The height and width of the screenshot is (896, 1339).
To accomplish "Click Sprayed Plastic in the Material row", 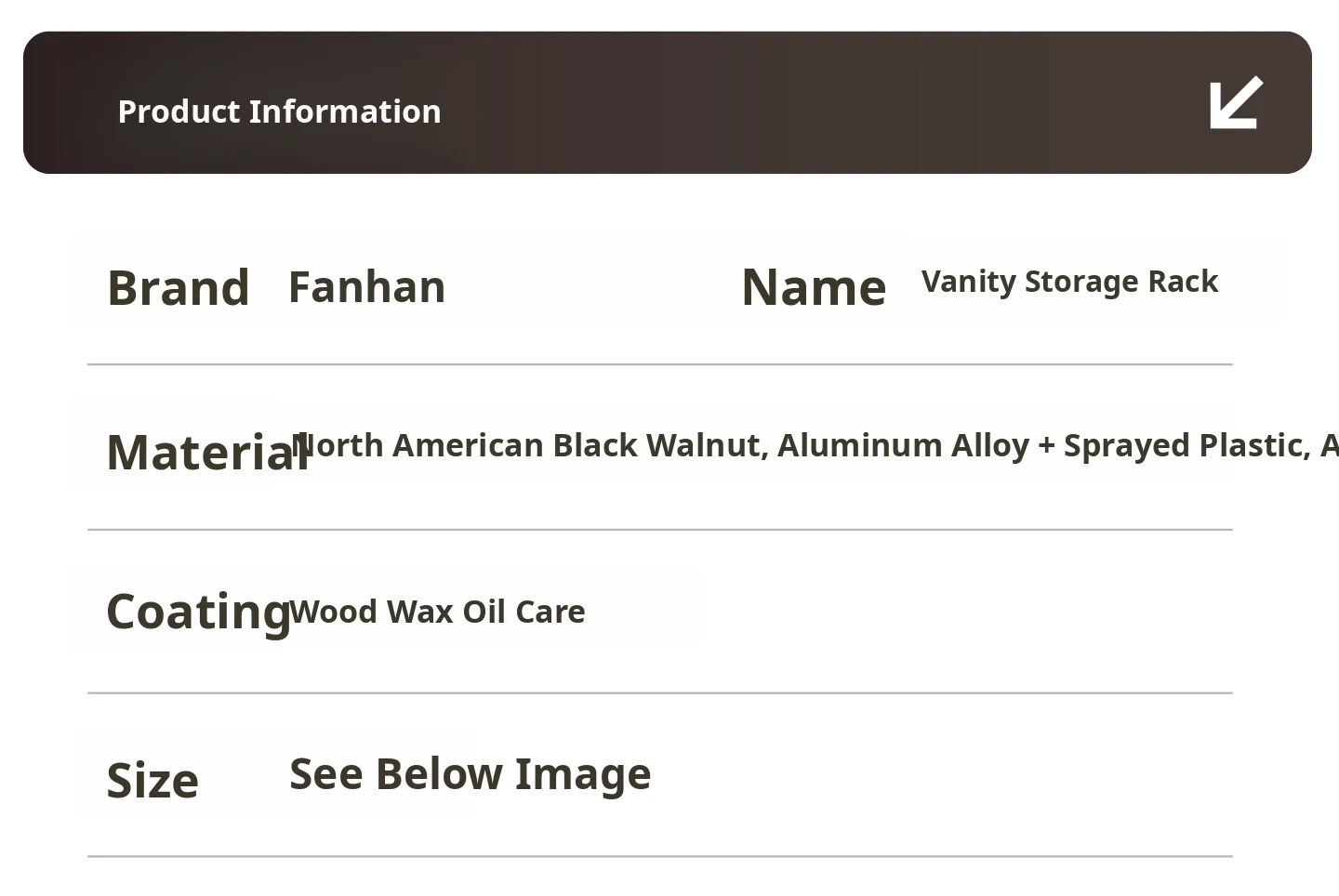I will click(x=1186, y=445).
